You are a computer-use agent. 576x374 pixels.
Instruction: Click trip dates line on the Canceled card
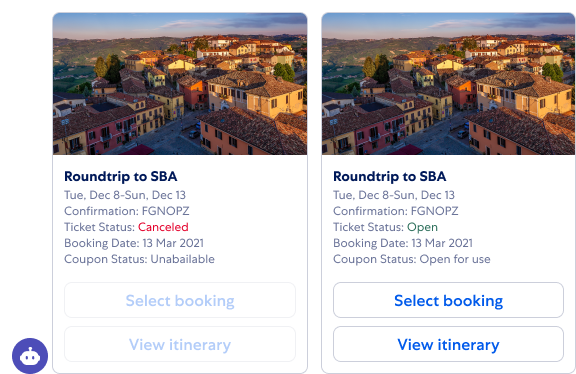click(125, 195)
